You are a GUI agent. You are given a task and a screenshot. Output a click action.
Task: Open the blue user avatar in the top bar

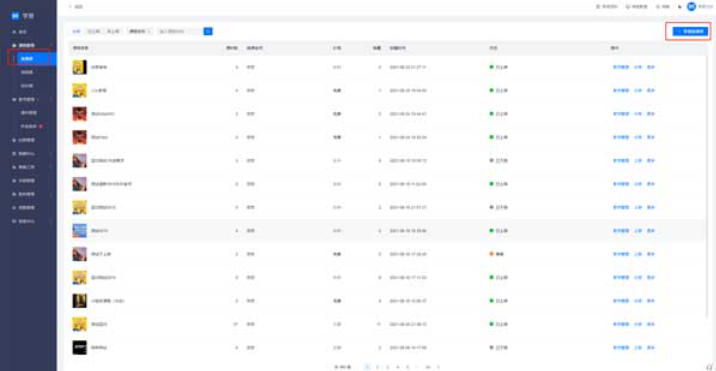click(x=691, y=6)
